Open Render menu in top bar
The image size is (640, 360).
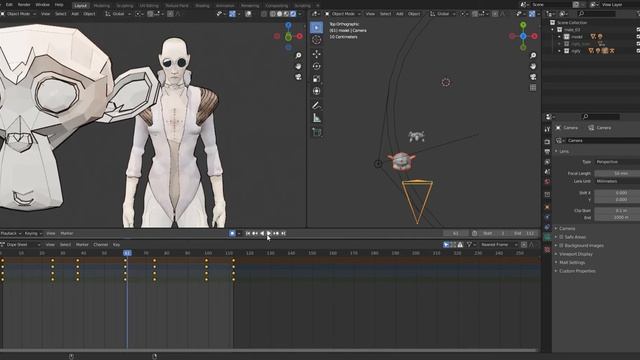pos(24,4)
